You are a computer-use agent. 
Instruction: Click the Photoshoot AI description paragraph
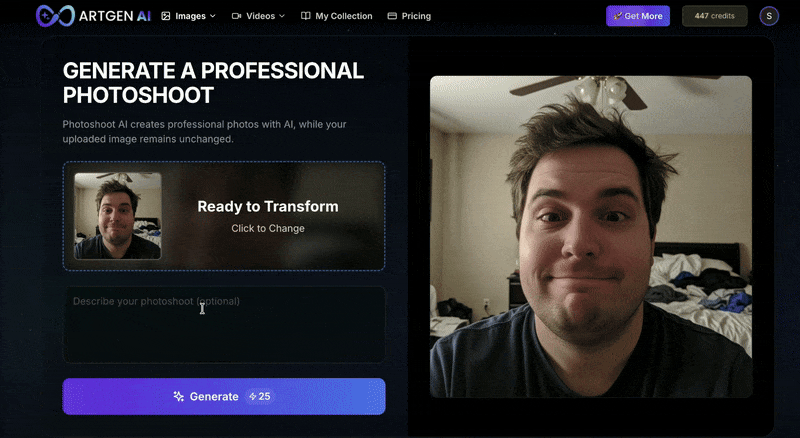(204, 131)
